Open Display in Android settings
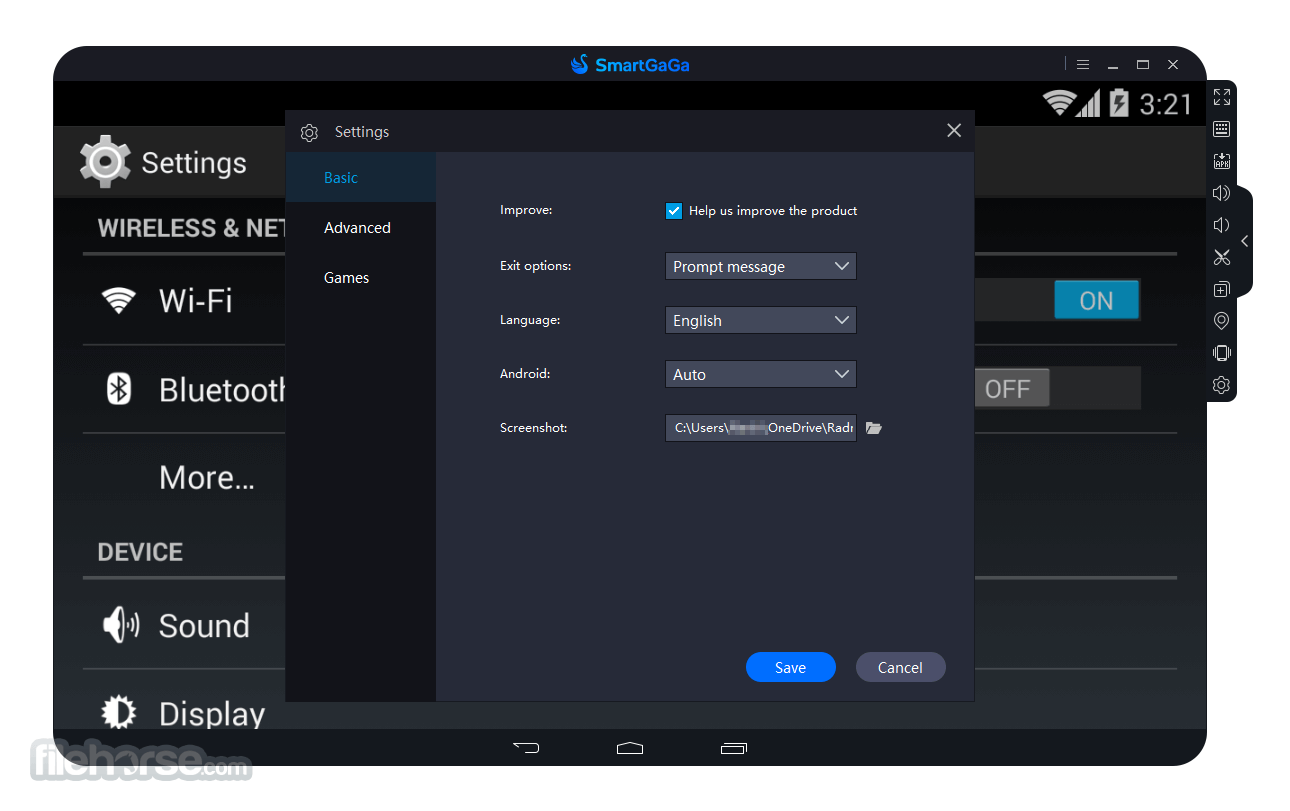Screen dimensions: 1290x811 click(x=212, y=713)
